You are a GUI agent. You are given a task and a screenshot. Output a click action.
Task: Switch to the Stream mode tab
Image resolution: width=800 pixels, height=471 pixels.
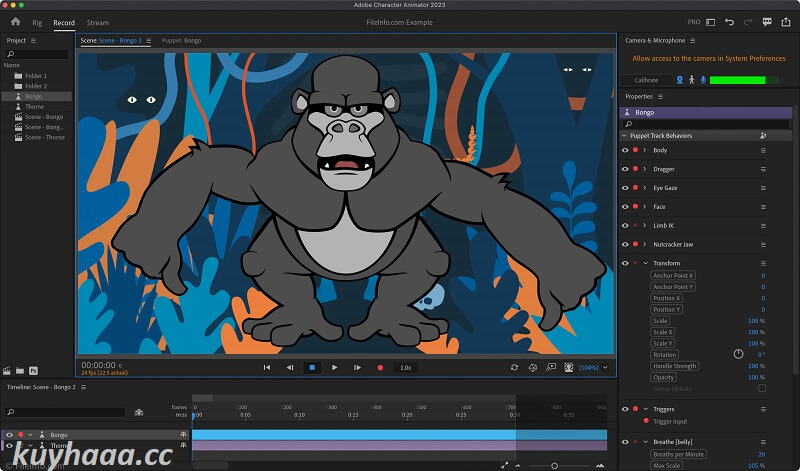pos(97,23)
